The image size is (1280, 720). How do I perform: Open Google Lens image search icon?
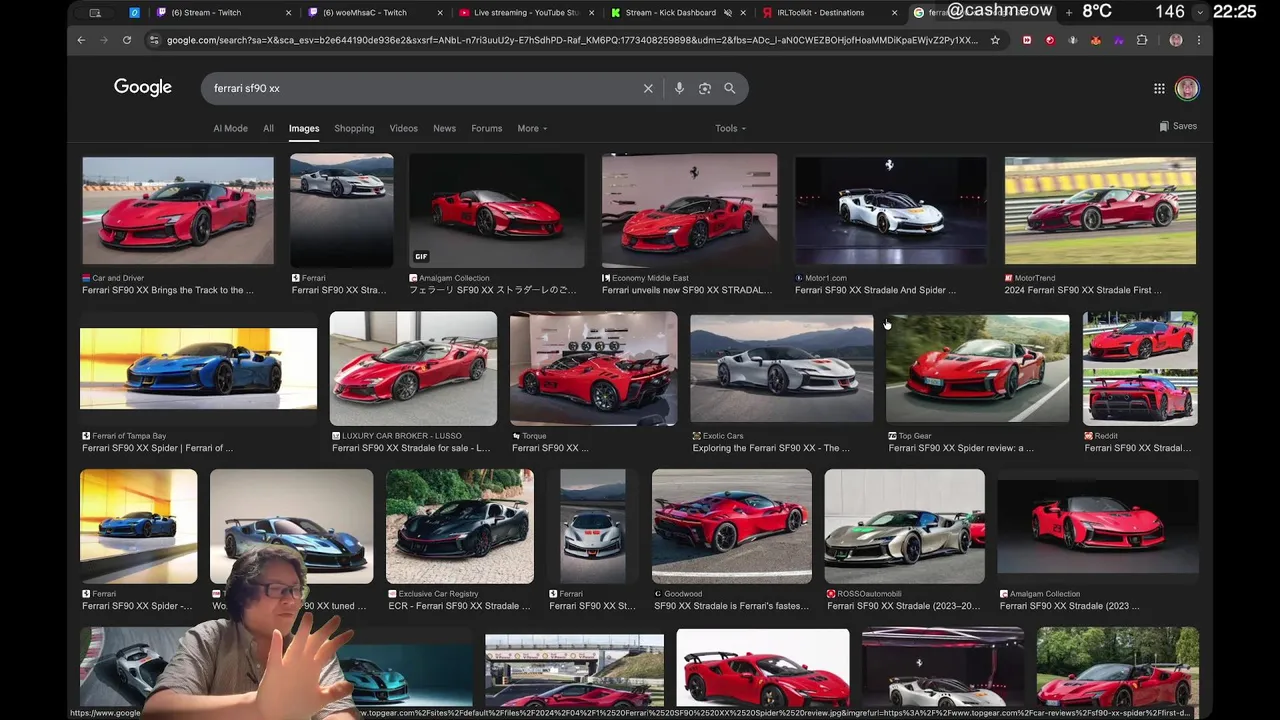pos(705,88)
